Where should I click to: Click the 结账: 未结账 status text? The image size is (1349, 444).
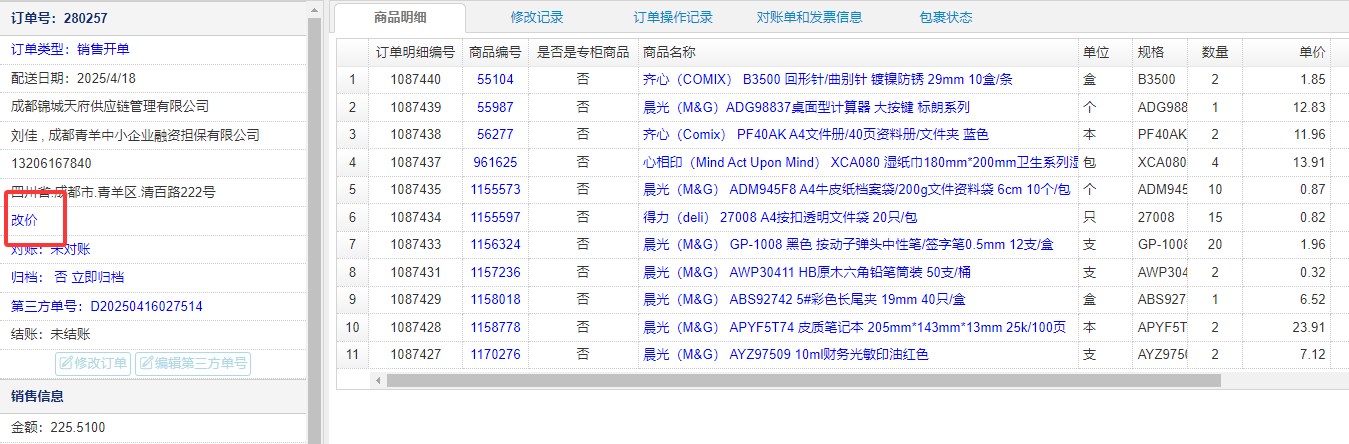tap(51, 335)
